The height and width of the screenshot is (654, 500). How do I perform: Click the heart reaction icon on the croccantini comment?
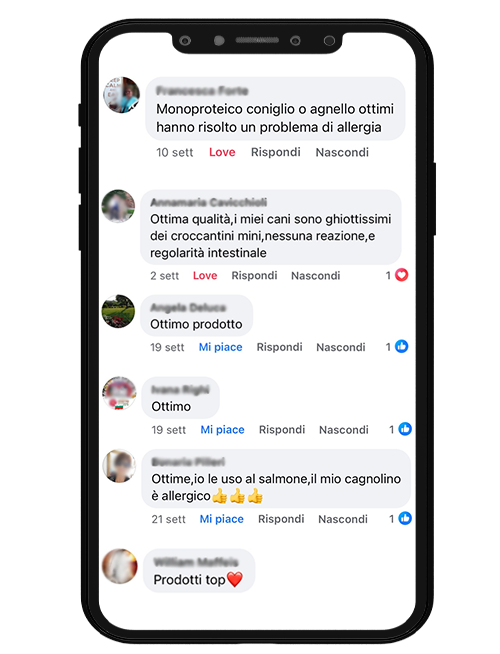(x=401, y=275)
